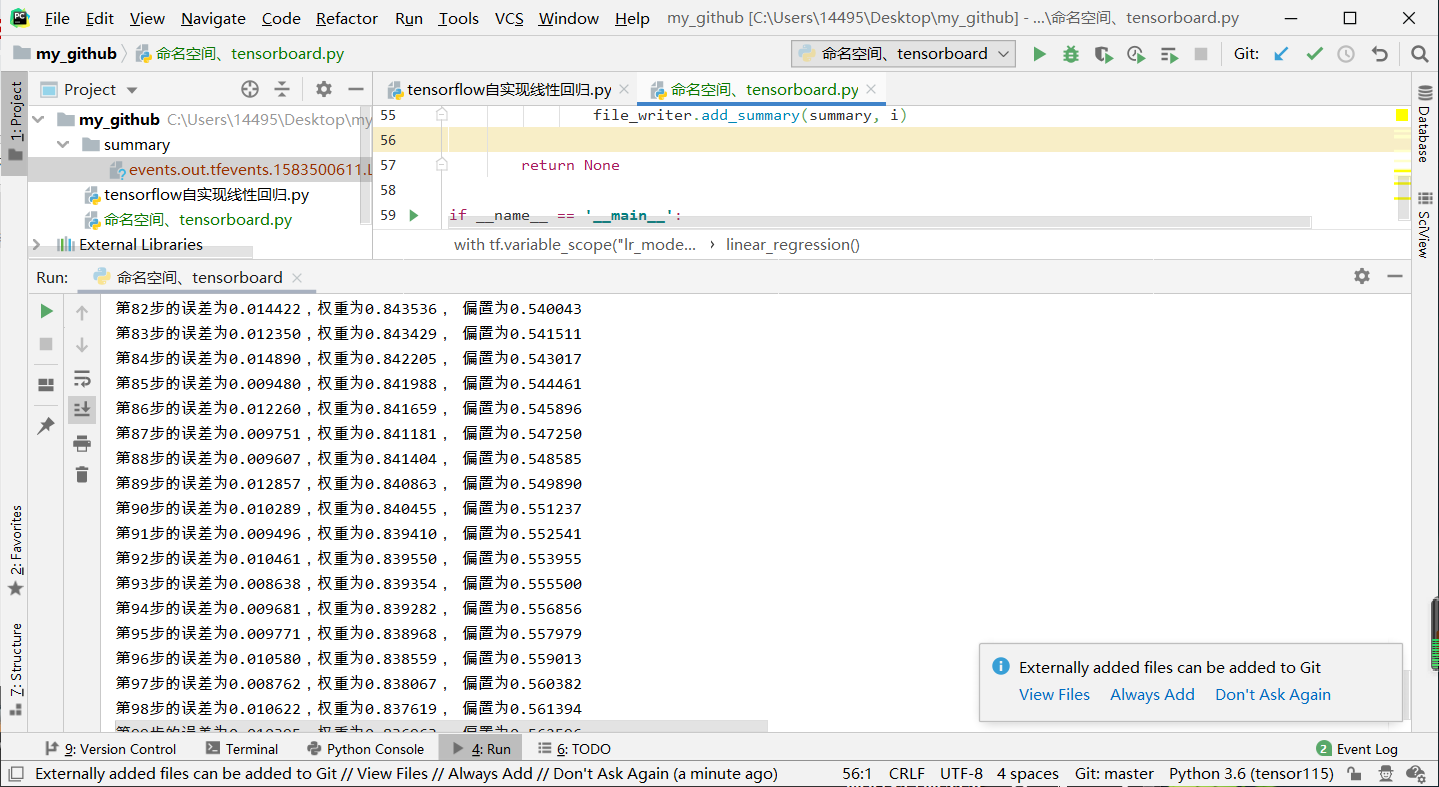The width and height of the screenshot is (1439, 787).
Task: Toggle soft-wrap in Run output
Action: (x=82, y=378)
